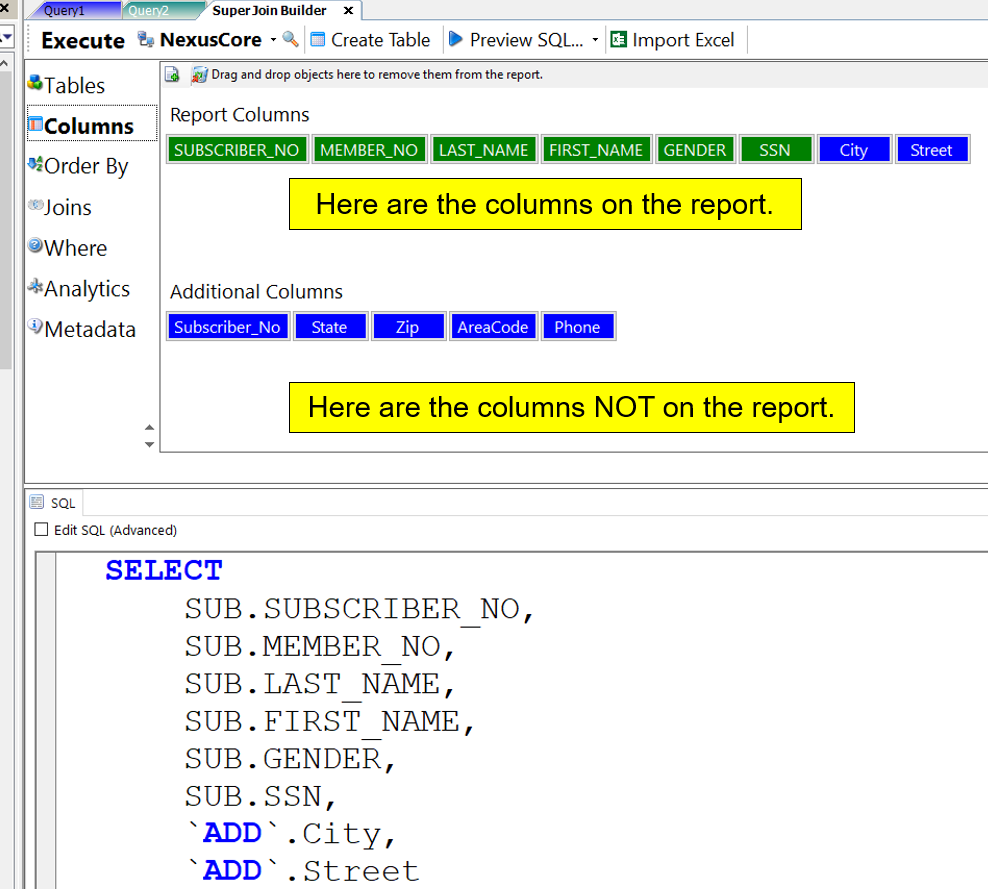Enable the Edit SQL (Advanced) checkbox
Viewport: 988px width, 889px height.
point(41,530)
